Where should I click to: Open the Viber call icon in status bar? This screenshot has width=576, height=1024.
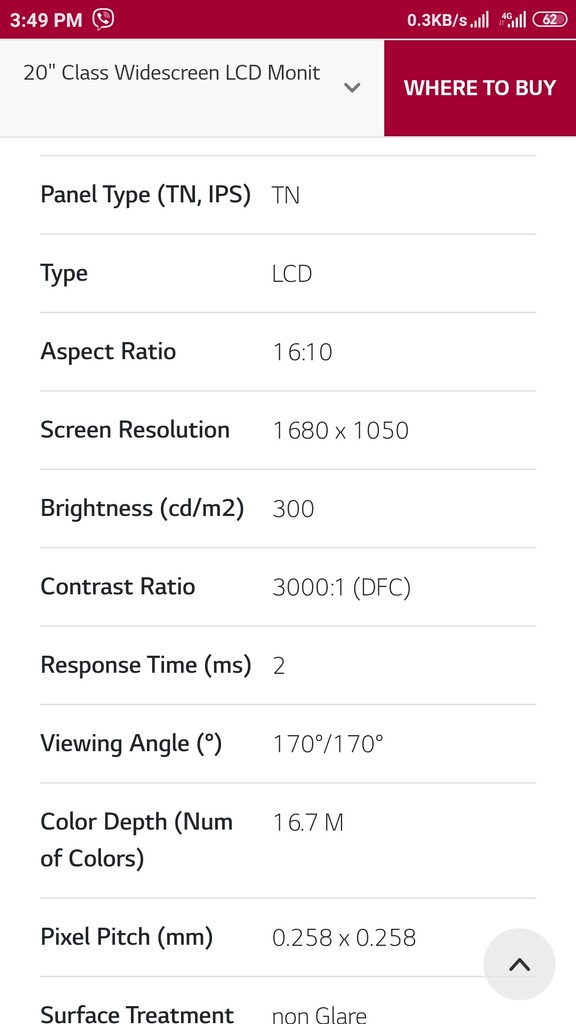pyautogui.click(x=103, y=20)
